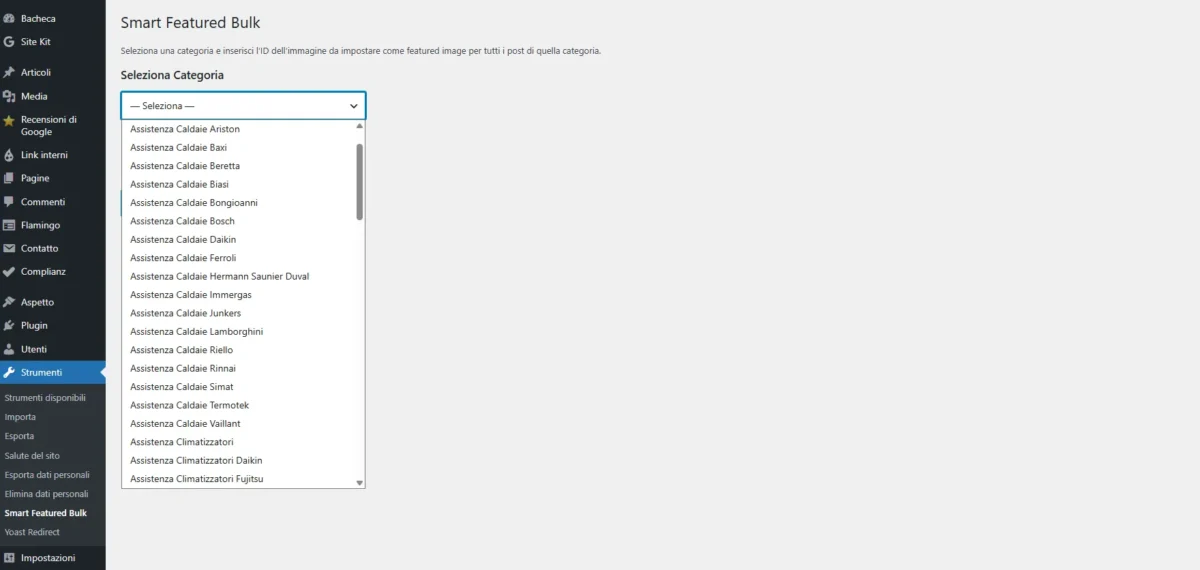Click the Impostazioni settings icon
The height and width of the screenshot is (570, 1200).
(x=9, y=558)
